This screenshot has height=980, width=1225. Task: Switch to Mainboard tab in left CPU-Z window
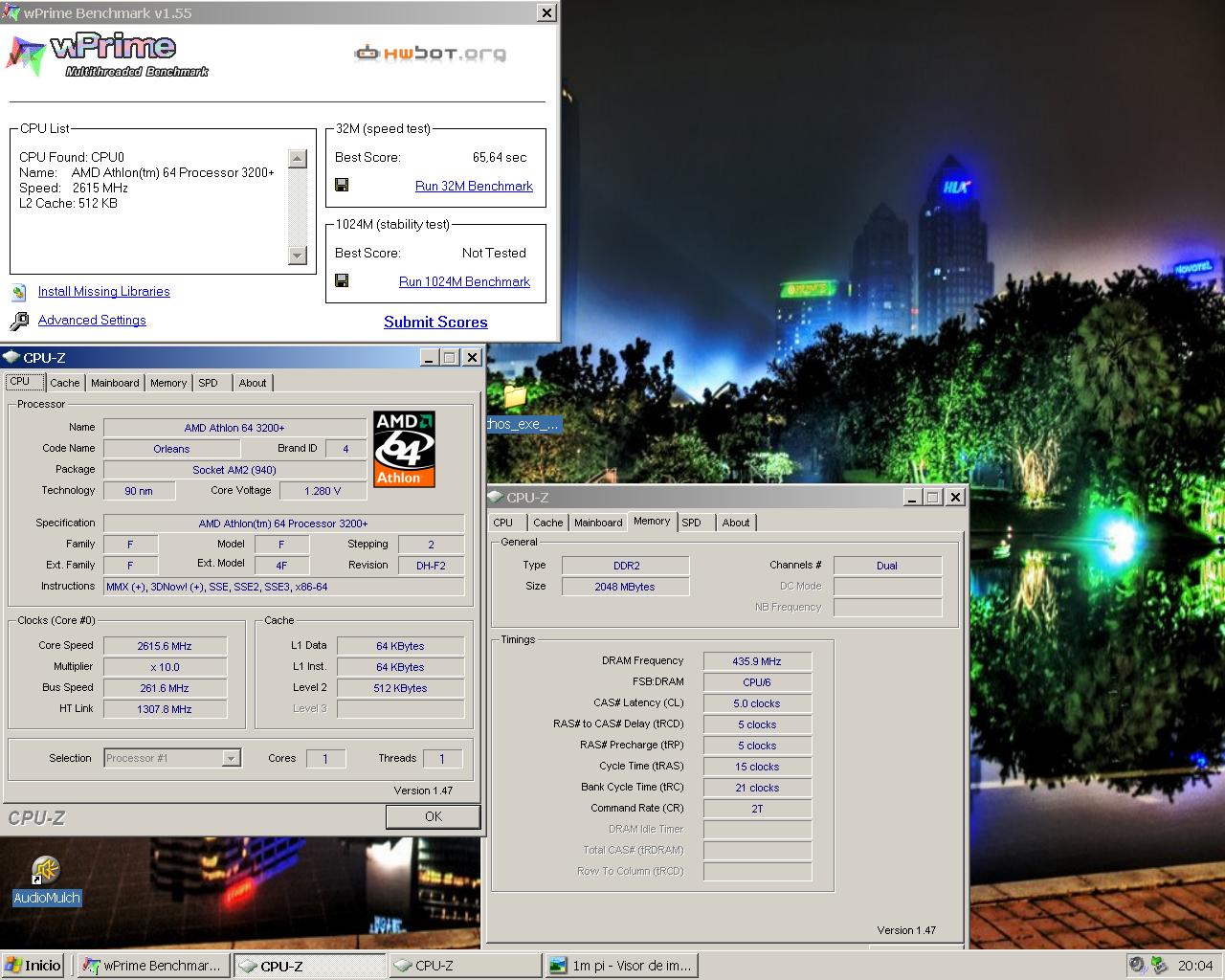click(x=115, y=383)
